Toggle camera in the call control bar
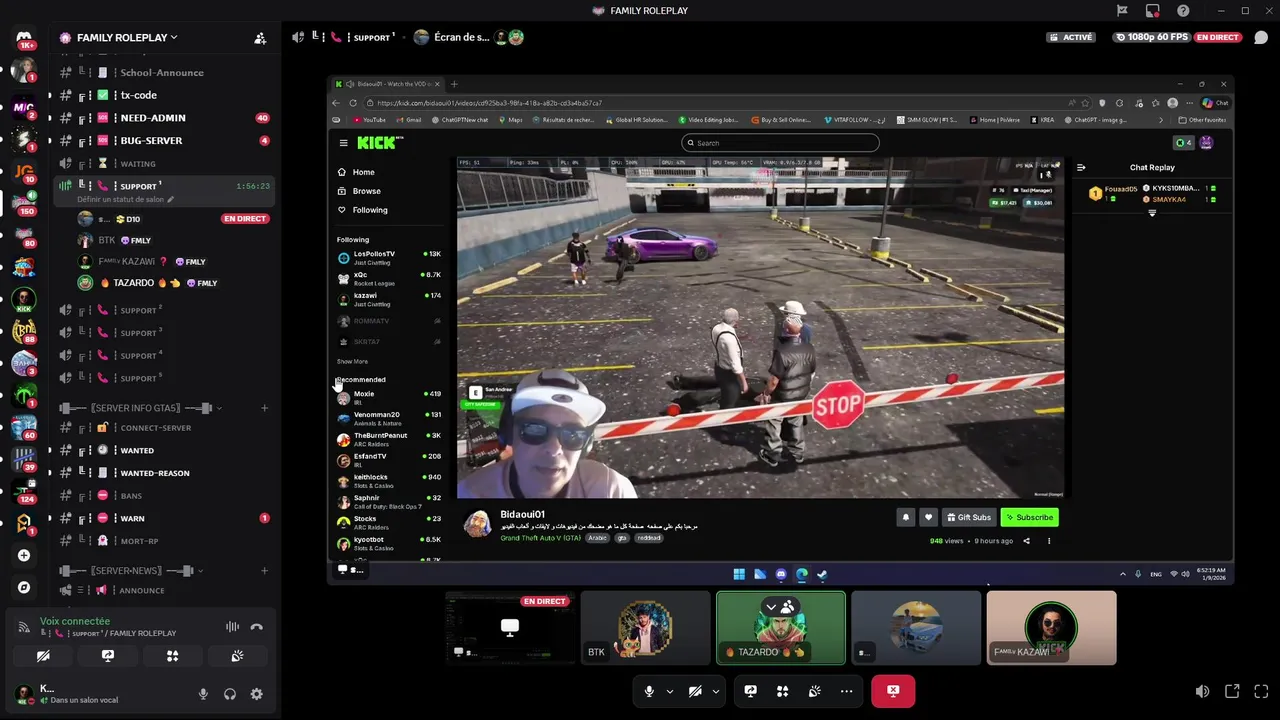 coord(695,691)
